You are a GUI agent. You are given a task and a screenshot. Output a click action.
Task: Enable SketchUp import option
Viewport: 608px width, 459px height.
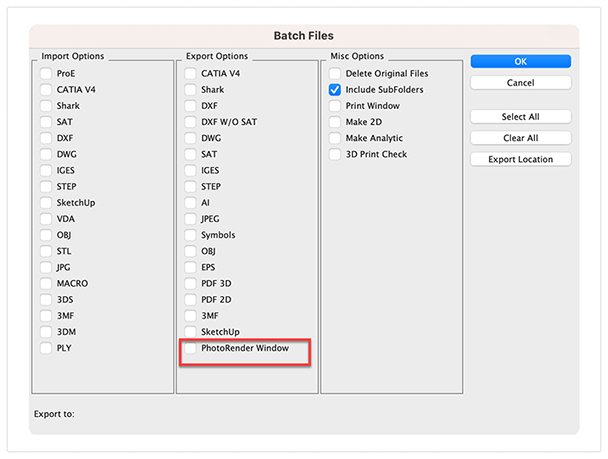tap(46, 203)
